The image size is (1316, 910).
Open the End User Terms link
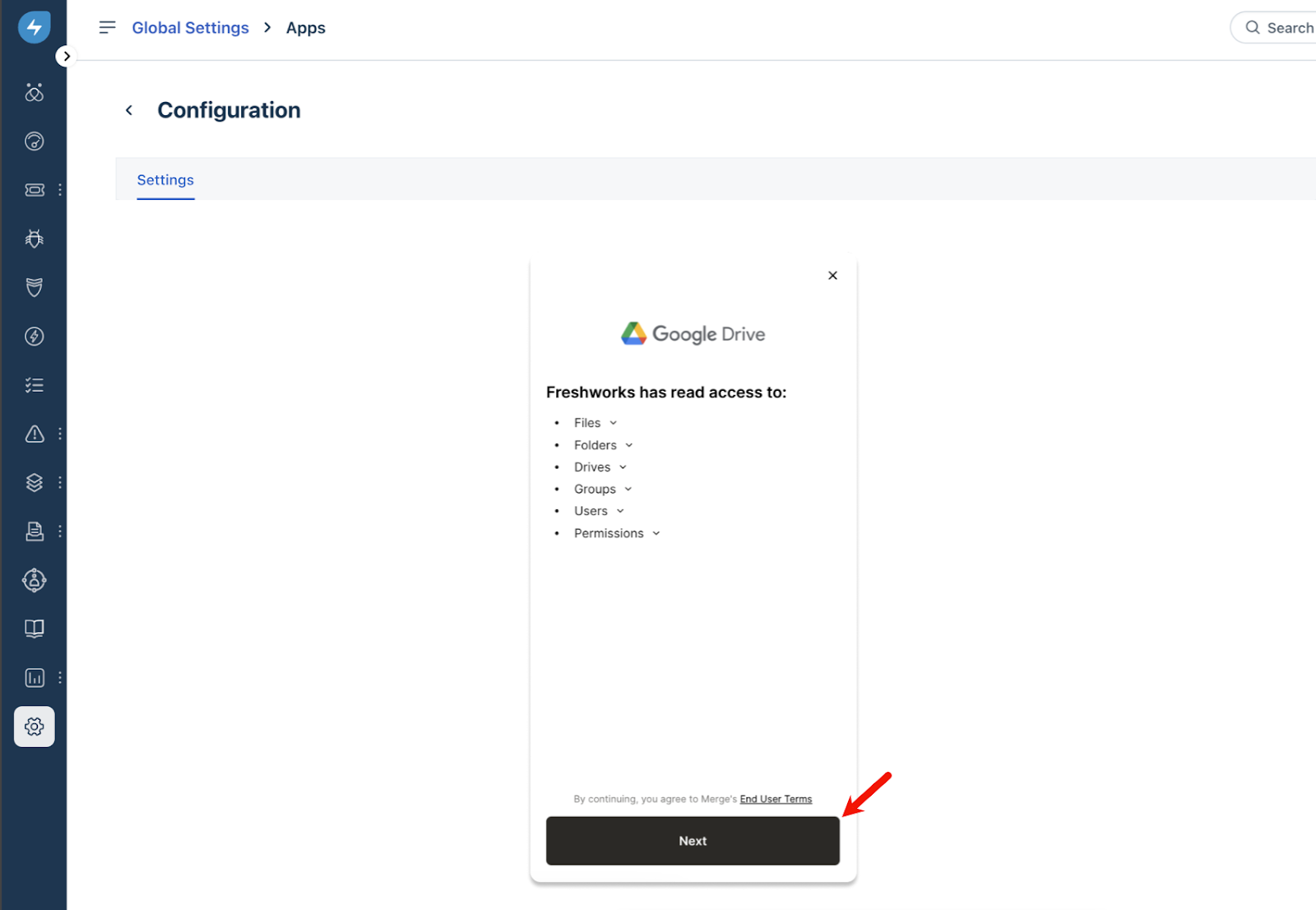pos(776,799)
